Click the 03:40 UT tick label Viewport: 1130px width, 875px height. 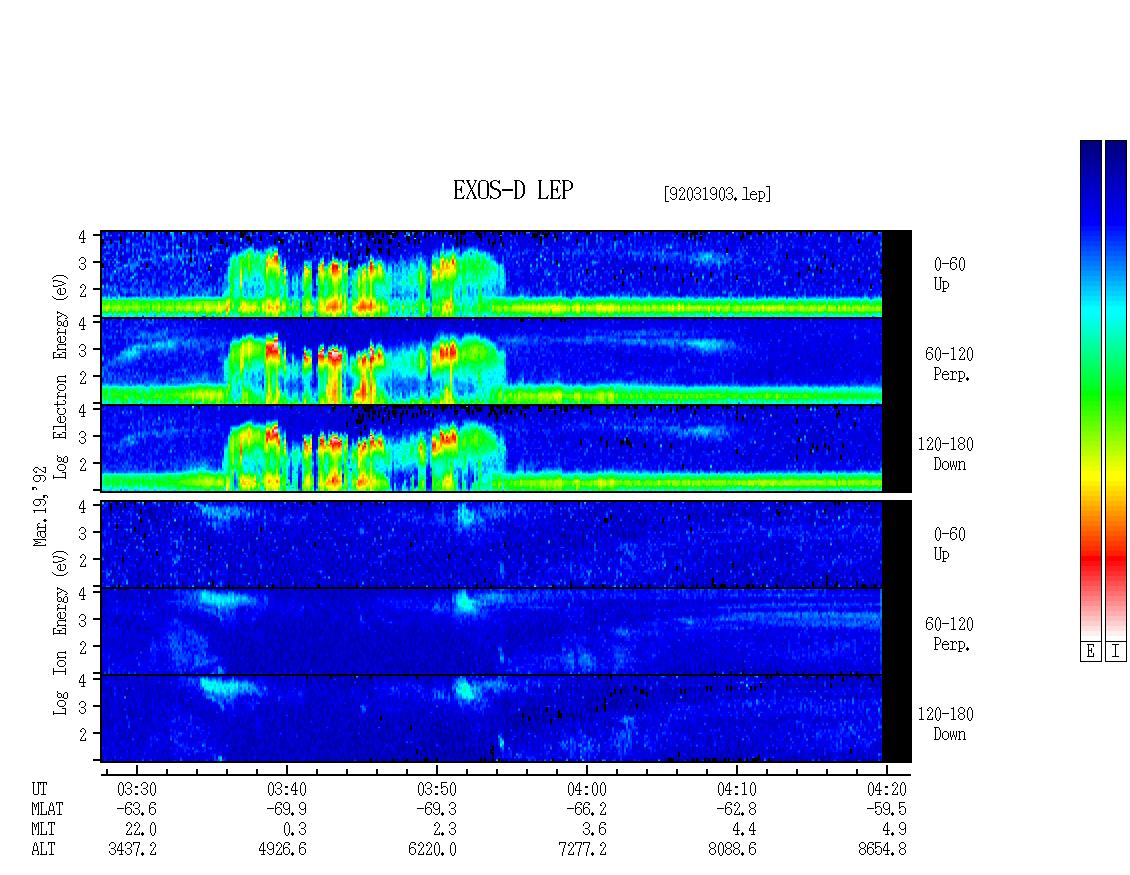click(x=287, y=789)
